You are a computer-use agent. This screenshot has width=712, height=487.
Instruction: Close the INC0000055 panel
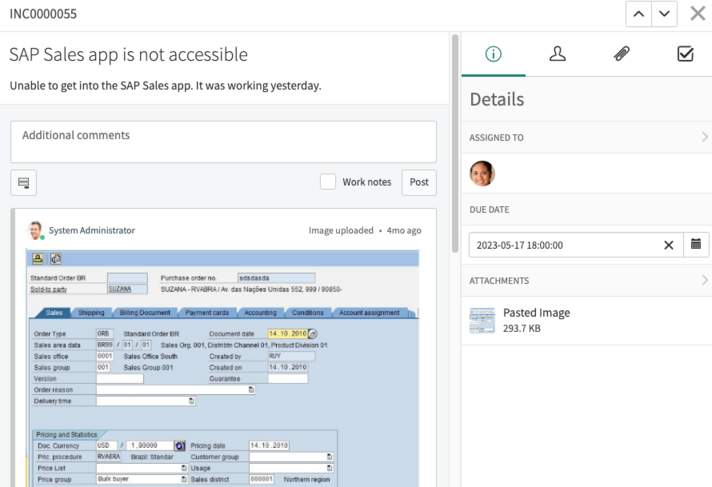[x=697, y=14]
